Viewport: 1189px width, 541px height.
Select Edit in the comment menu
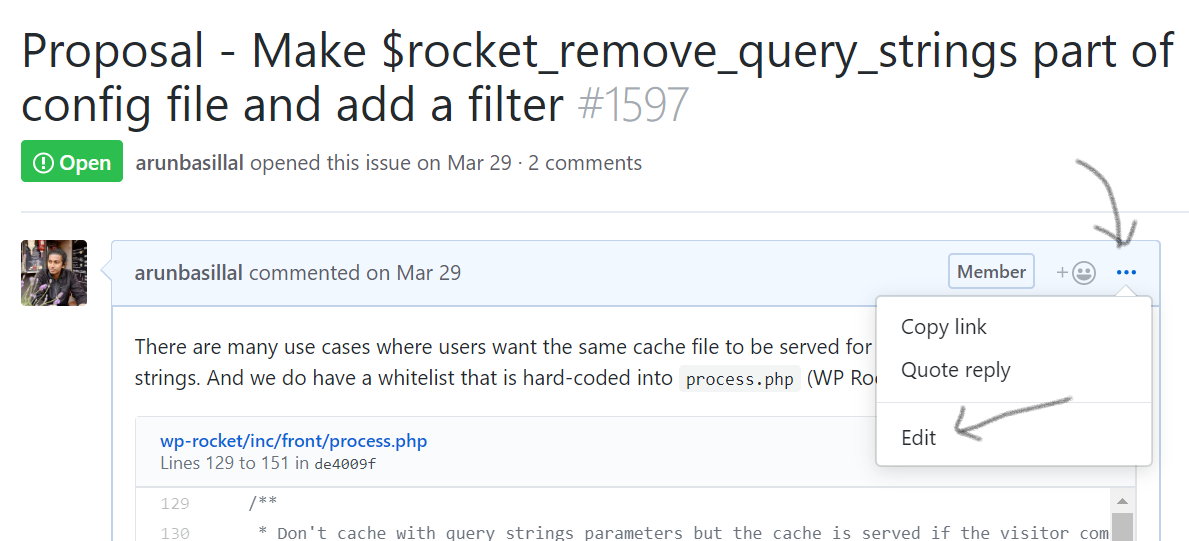[x=918, y=438]
